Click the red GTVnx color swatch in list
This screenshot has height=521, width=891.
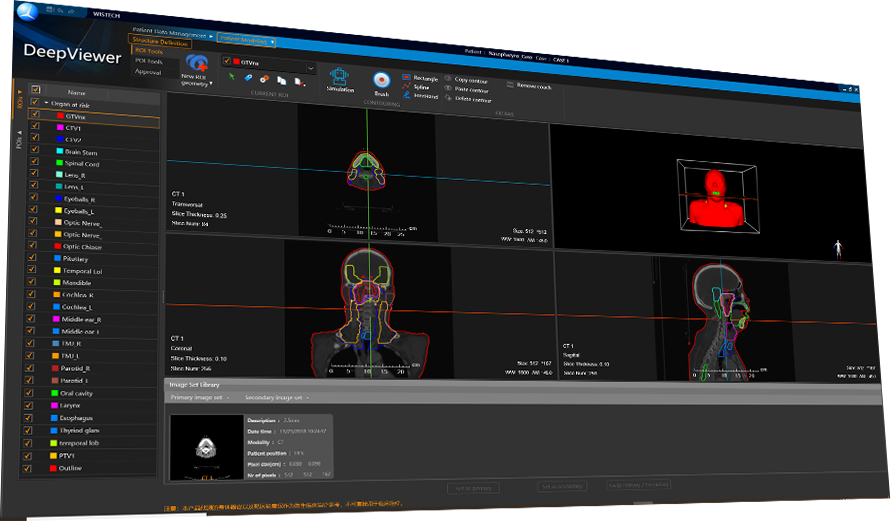[60, 115]
